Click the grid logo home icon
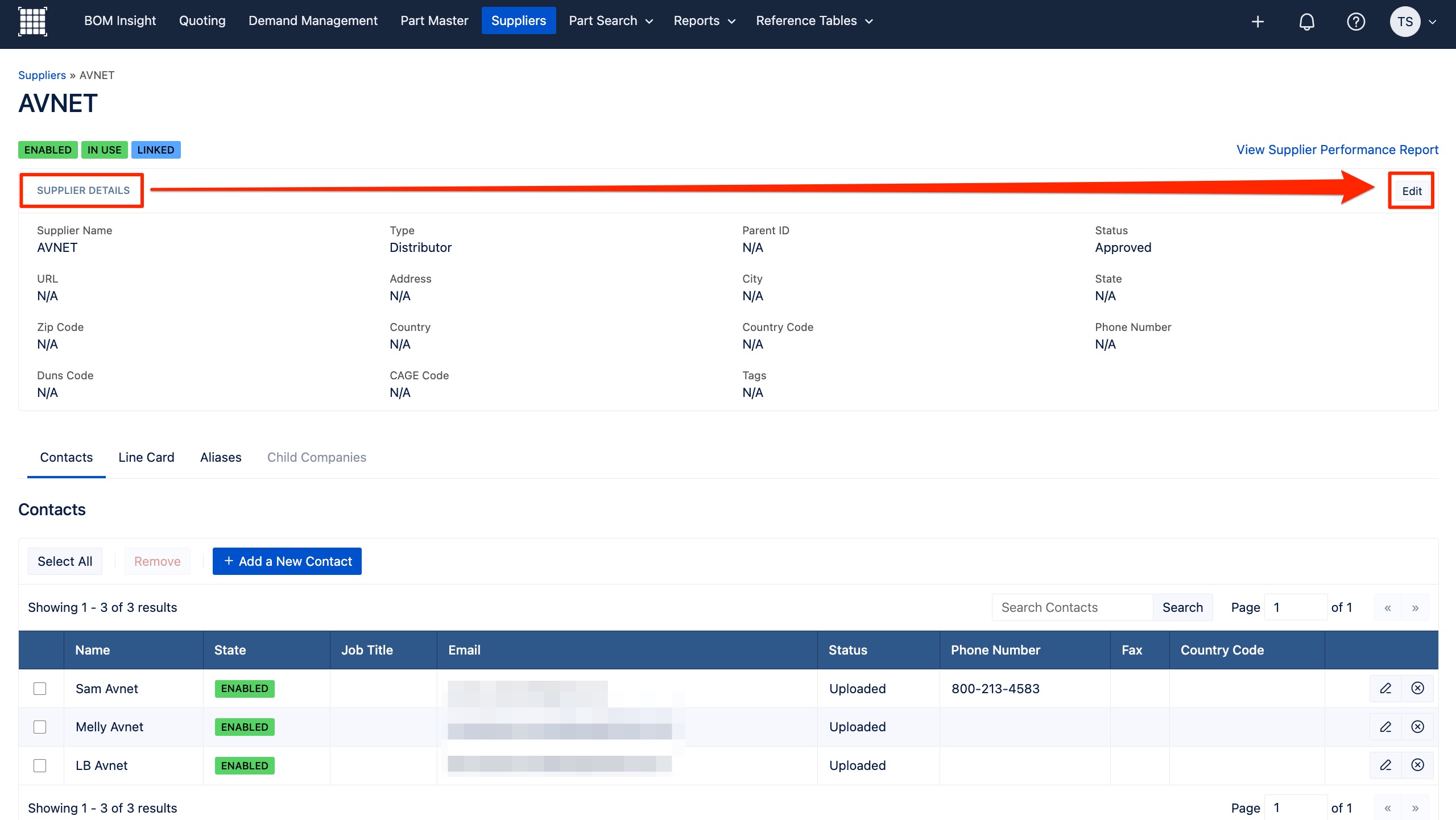The image size is (1456, 820). [32, 21]
